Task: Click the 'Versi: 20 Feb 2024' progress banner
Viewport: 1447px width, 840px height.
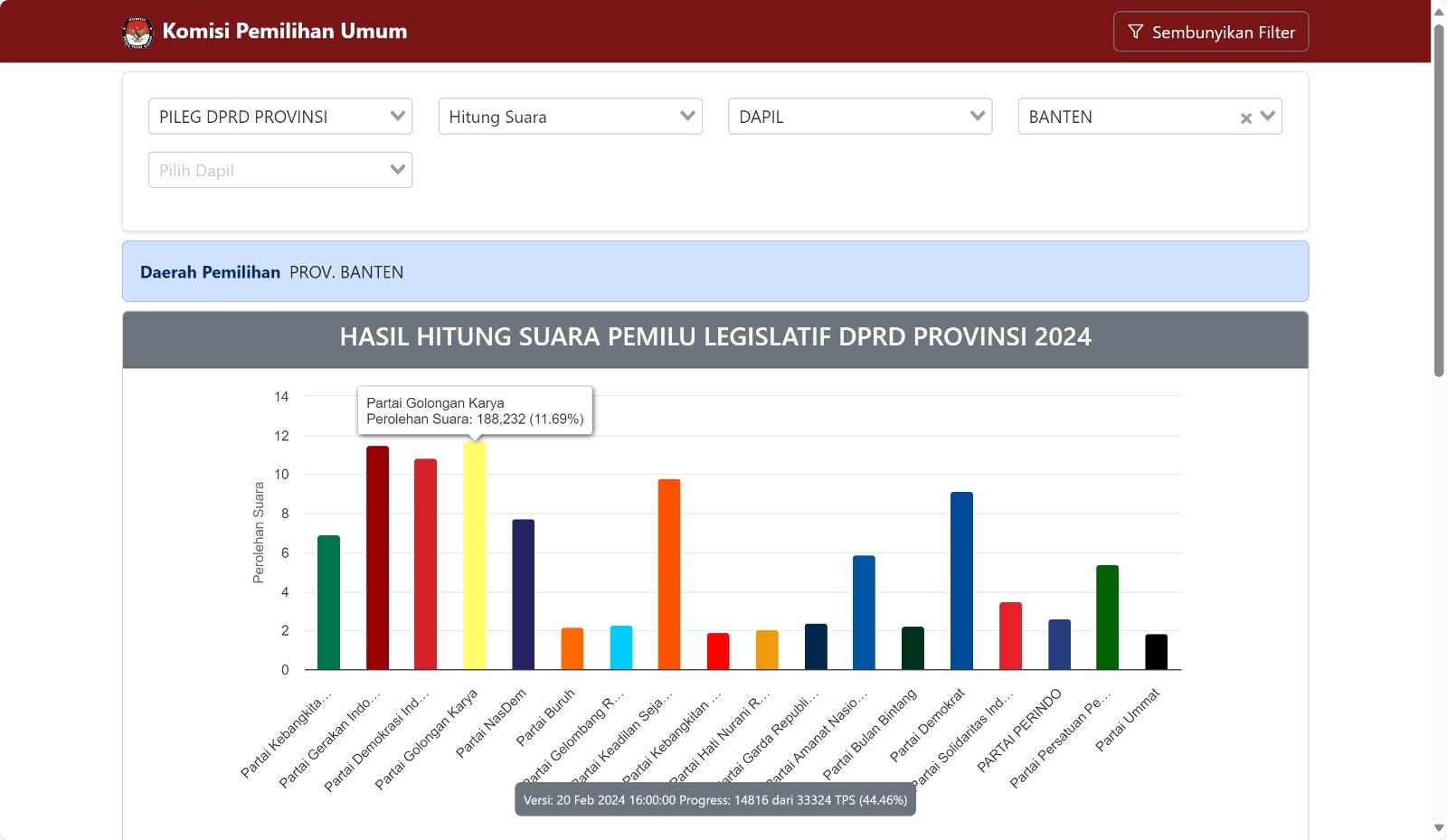Action: coord(715,800)
